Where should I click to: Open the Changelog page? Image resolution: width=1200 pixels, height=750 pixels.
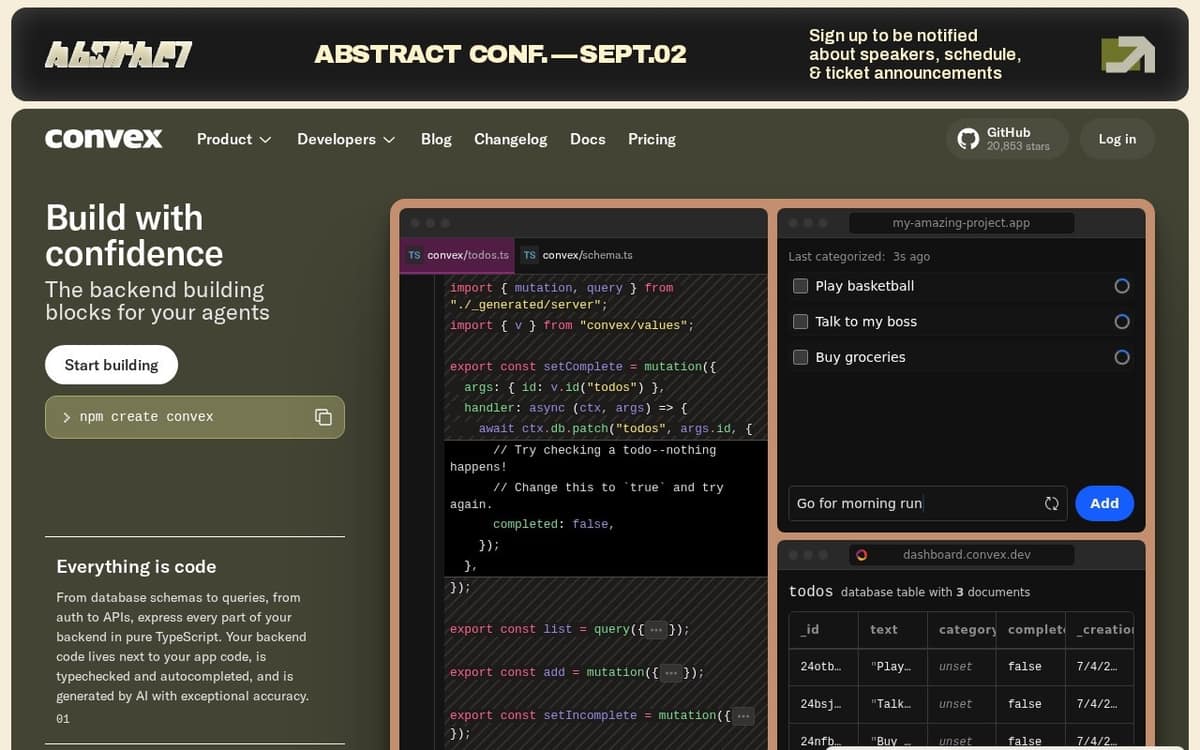pos(511,139)
